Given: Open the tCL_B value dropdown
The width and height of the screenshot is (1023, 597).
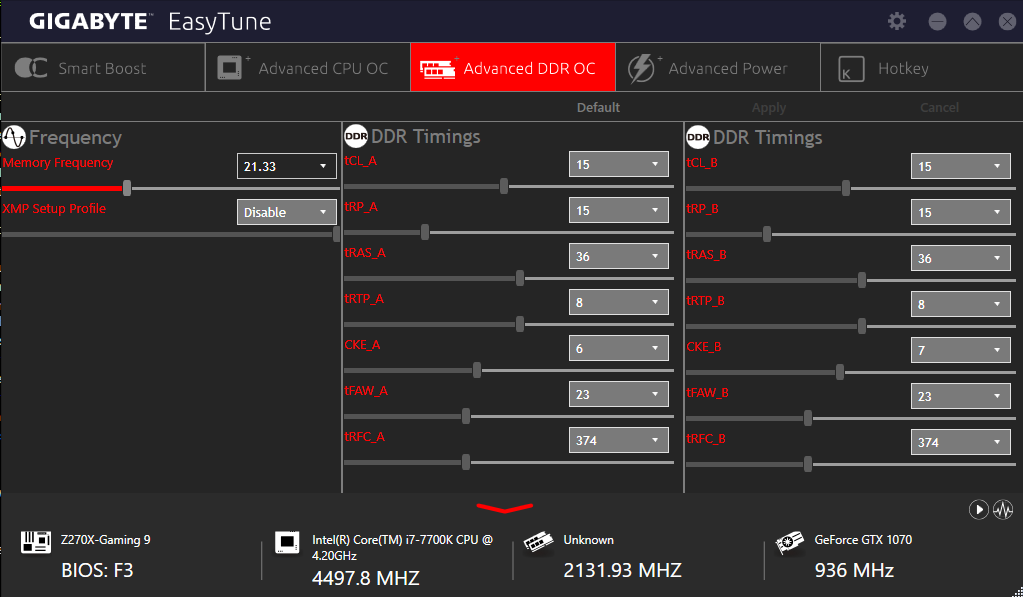Looking at the screenshot, I should click(960, 166).
